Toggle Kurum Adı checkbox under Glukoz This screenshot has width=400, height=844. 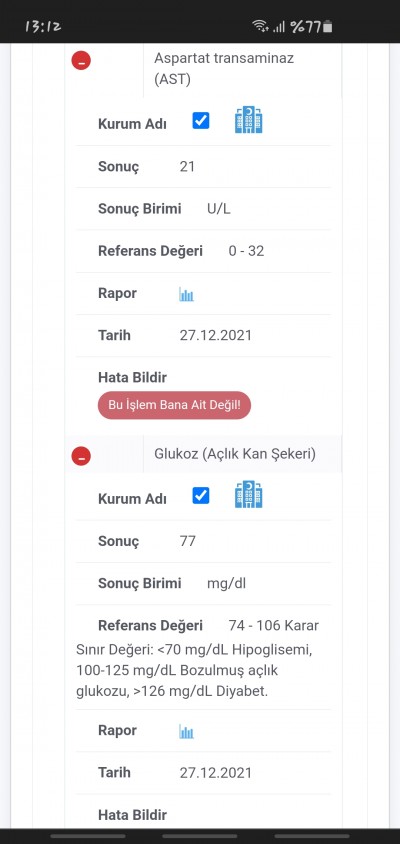pyautogui.click(x=201, y=495)
